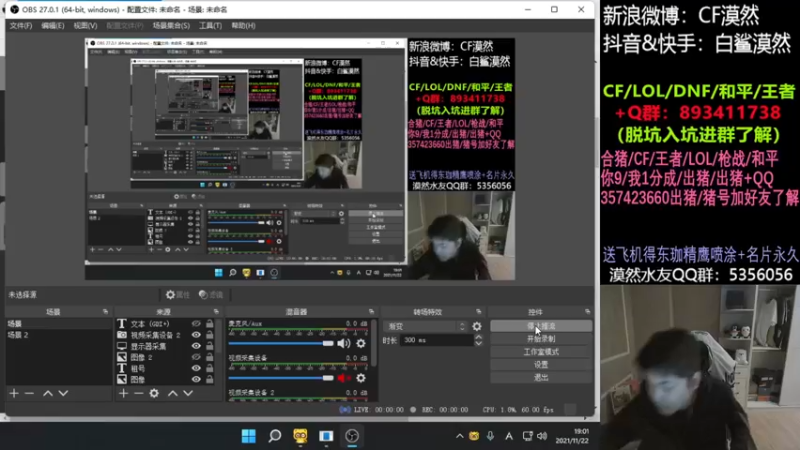Enable 工作室模式 studio mode
The height and width of the screenshot is (450, 800).
[541, 352]
